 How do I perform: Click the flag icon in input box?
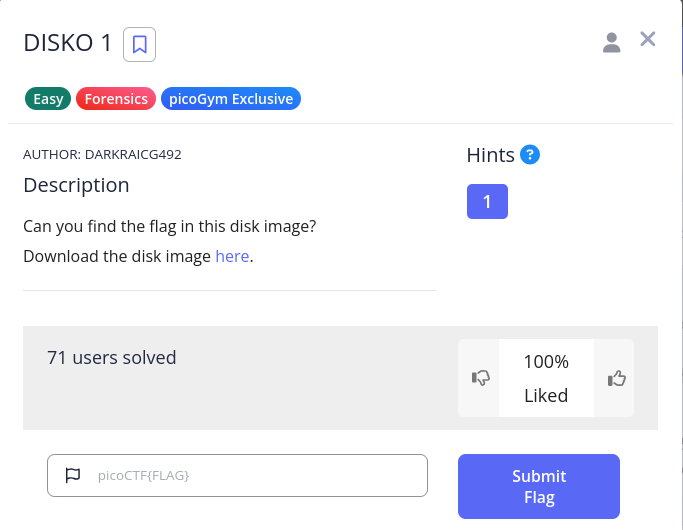(x=73, y=475)
